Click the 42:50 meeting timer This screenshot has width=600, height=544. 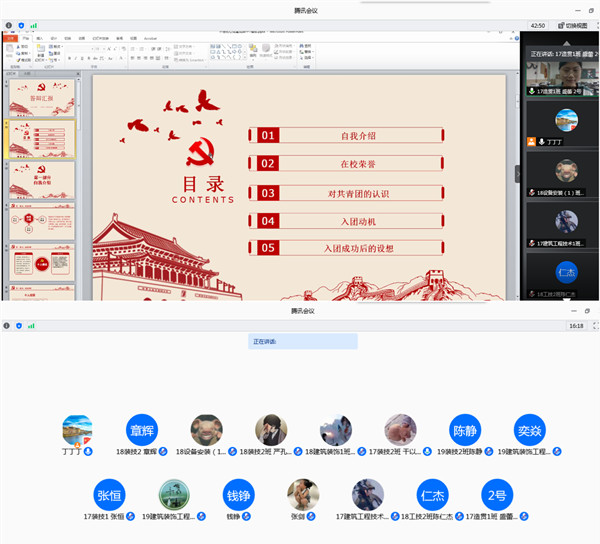click(538, 25)
